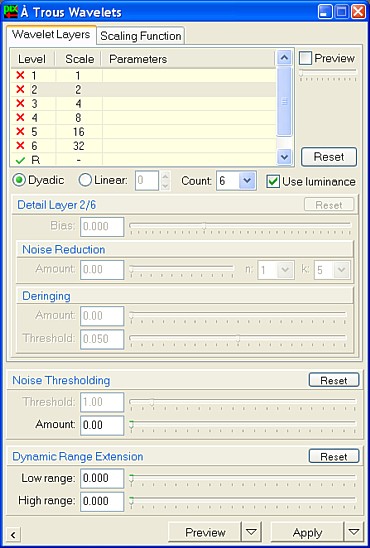370x548 pixels.
Task: Select the Linear radio button
Action: click(85, 180)
